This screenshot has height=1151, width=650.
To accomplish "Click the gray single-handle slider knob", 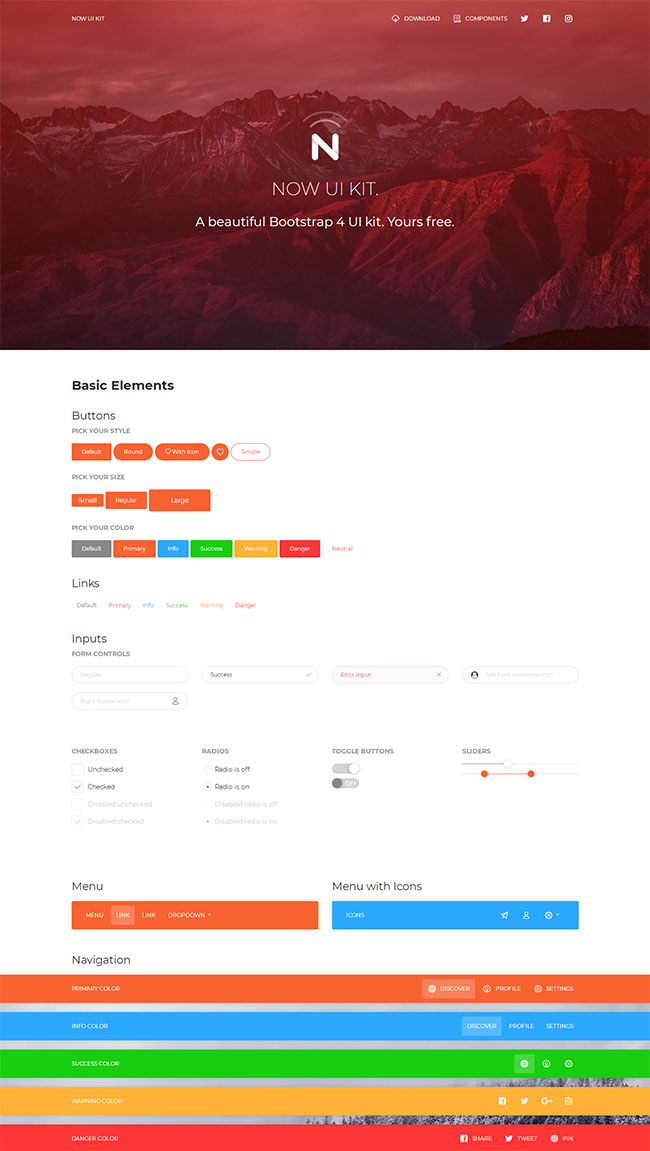I will pos(508,764).
